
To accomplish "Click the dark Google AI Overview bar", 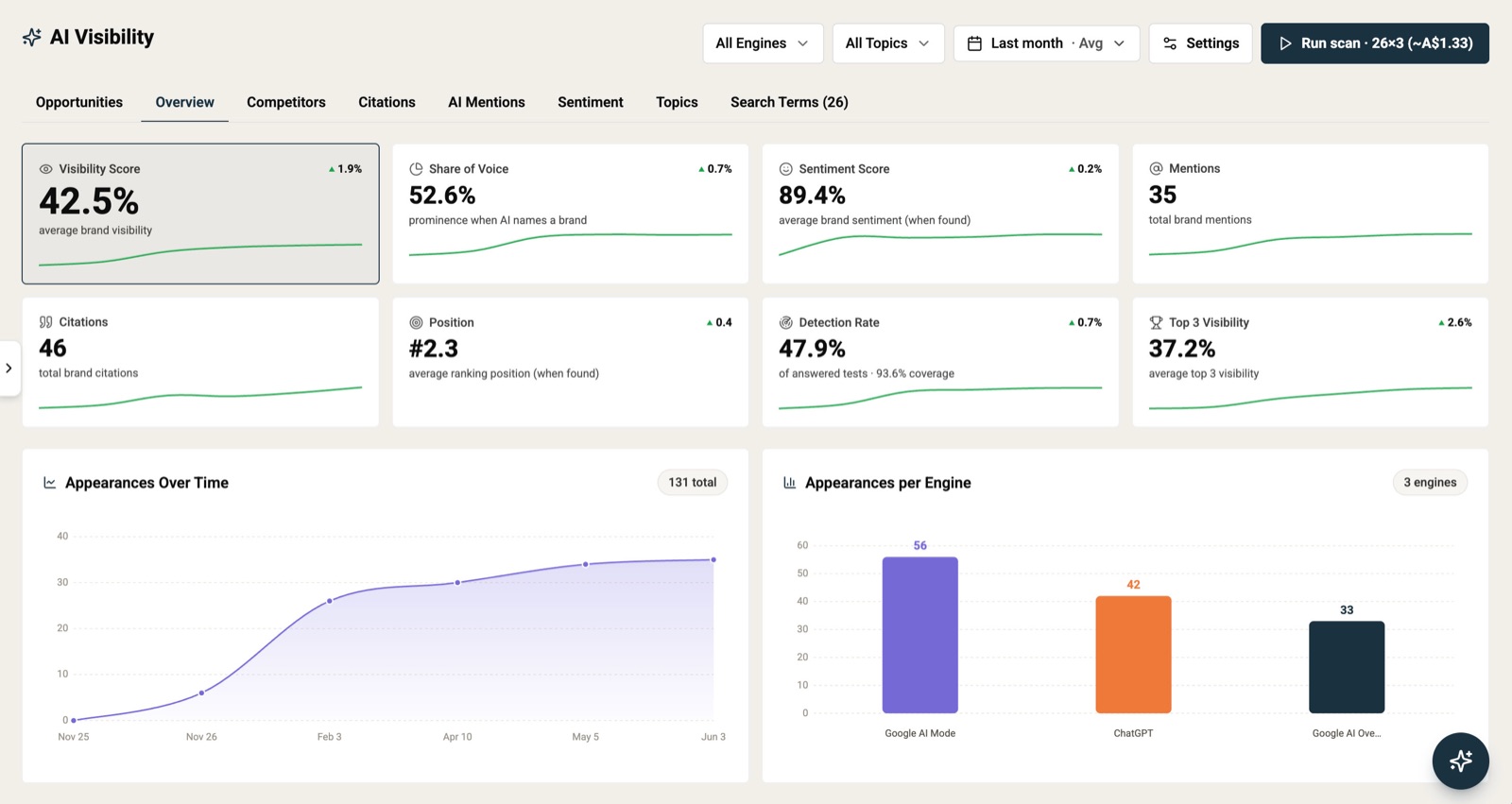I will coord(1347,667).
